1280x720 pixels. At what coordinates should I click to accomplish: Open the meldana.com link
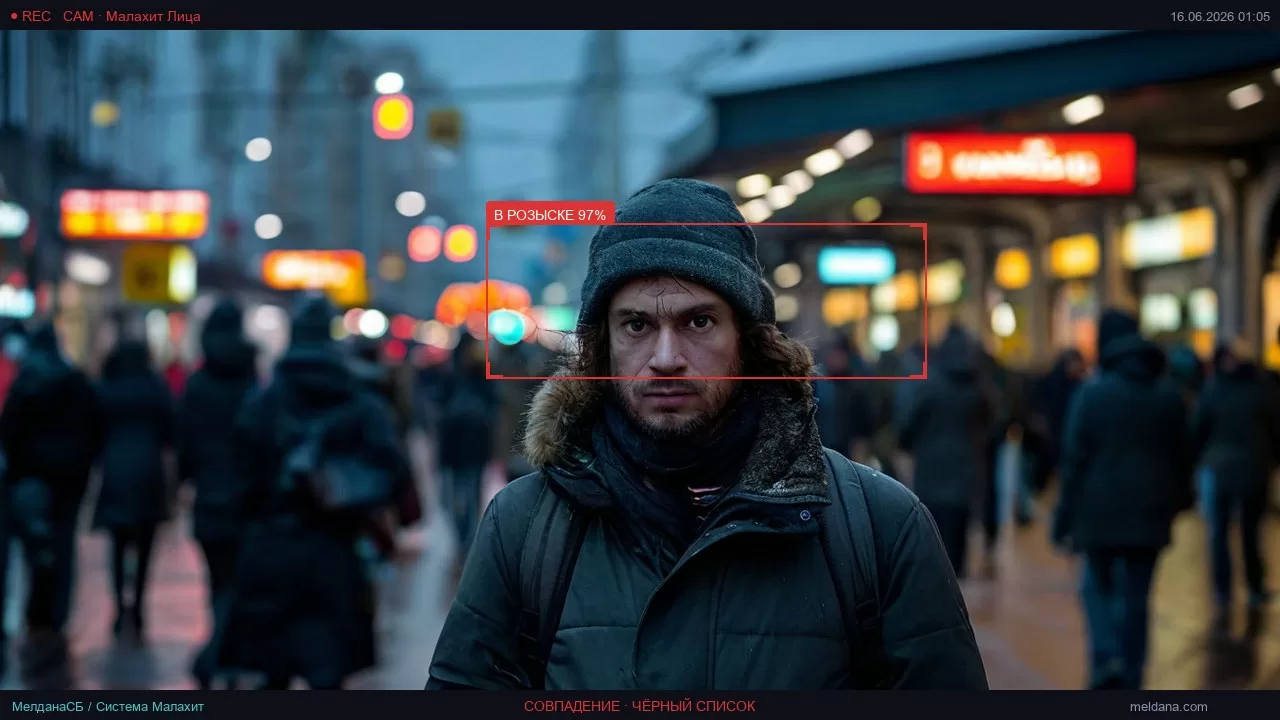click(1168, 706)
